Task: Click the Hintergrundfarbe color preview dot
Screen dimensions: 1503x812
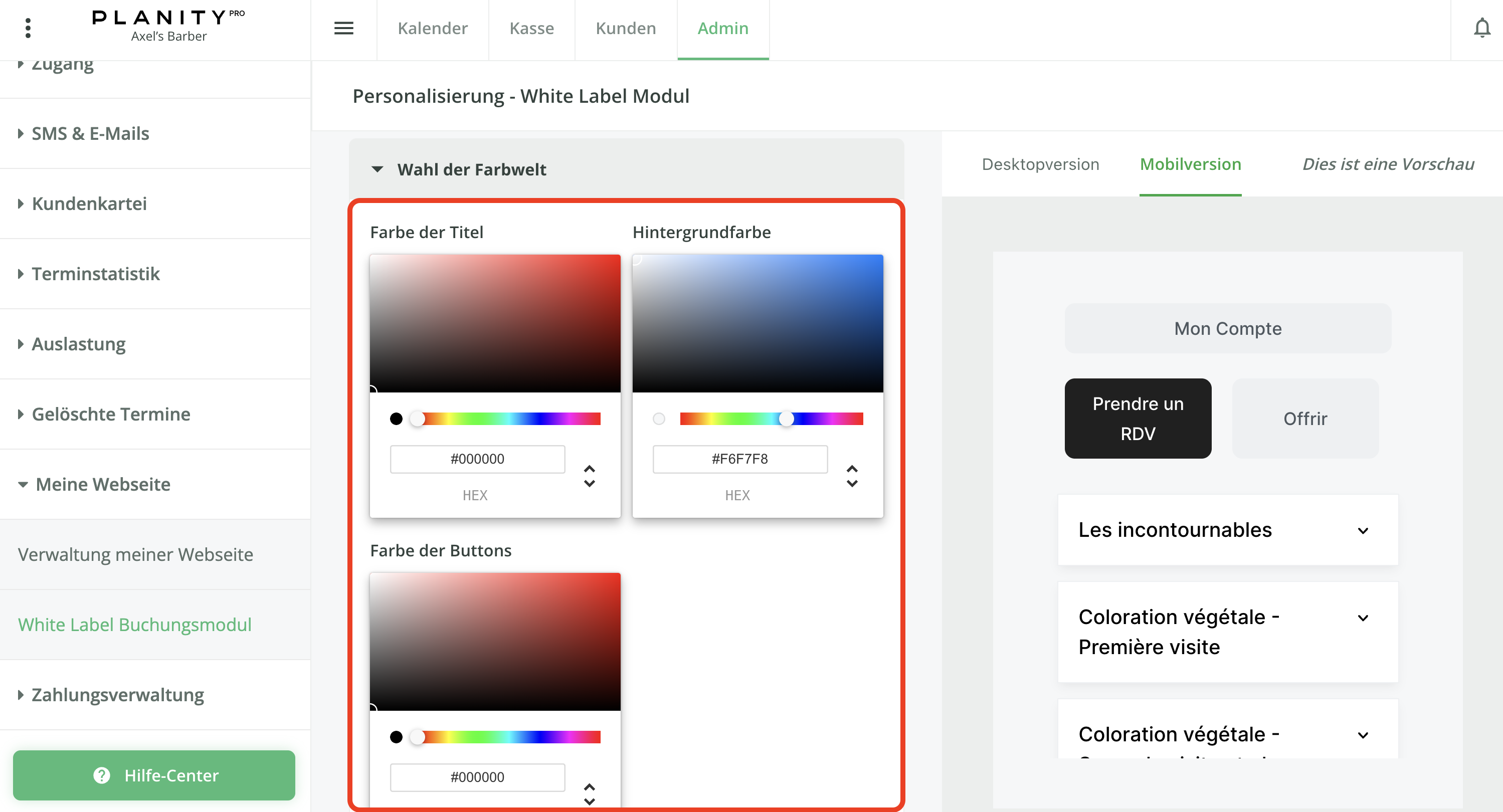Action: tap(659, 419)
